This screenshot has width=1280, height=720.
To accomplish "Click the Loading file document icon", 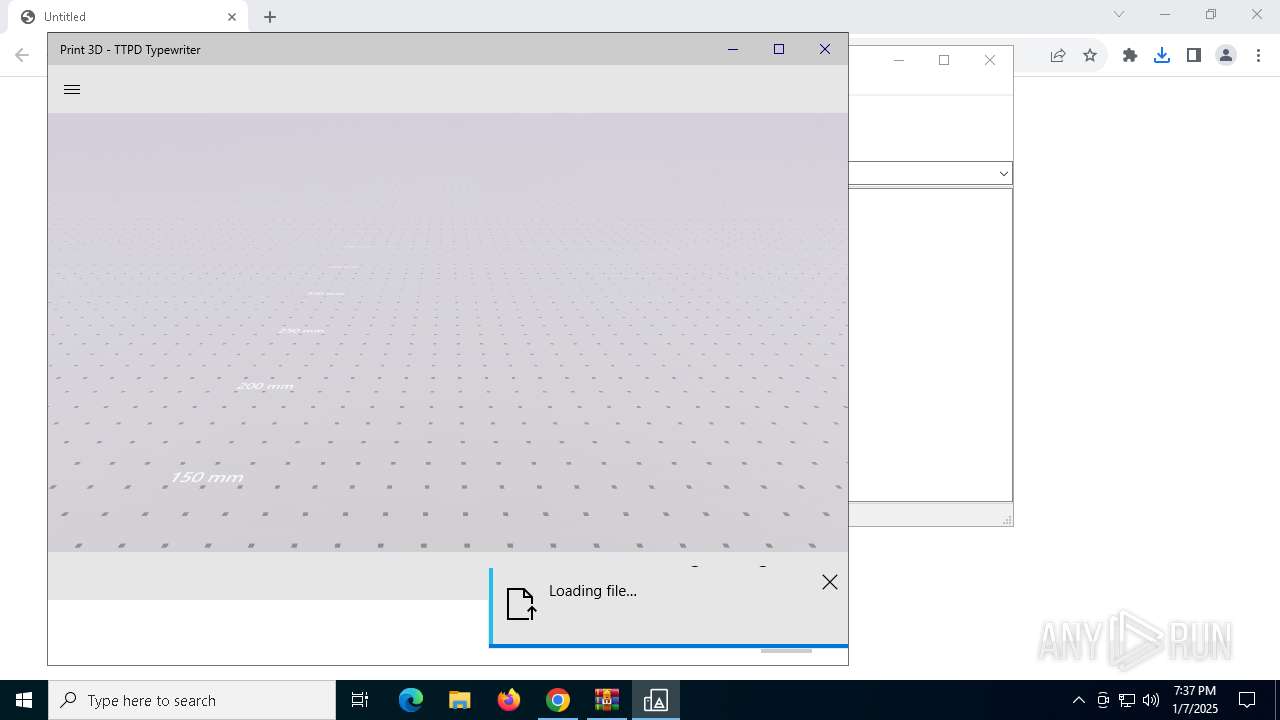I will pyautogui.click(x=521, y=604).
